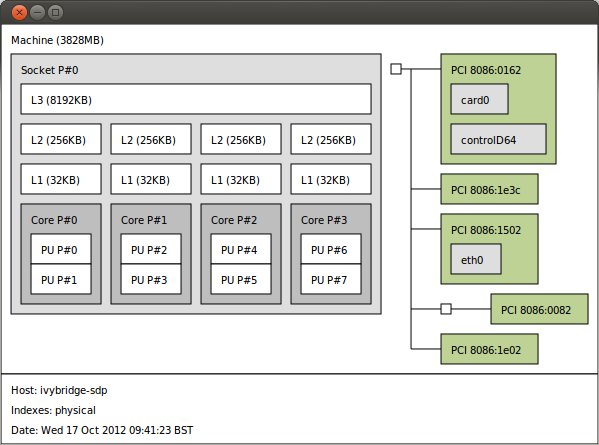Click the PCI 8086:0082 box
The height and width of the screenshot is (445, 599).
pyautogui.click(x=539, y=309)
